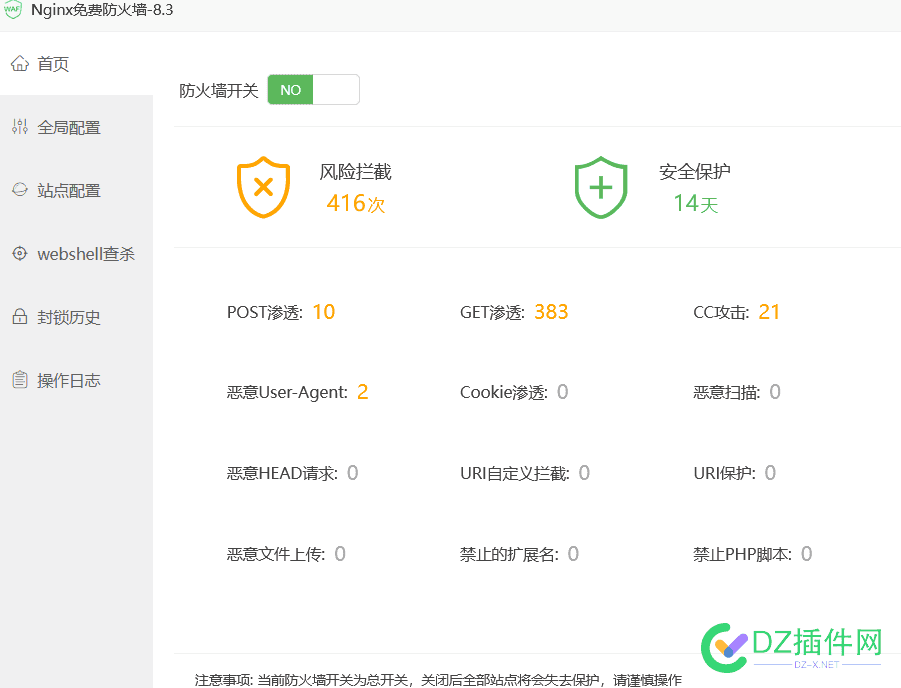Open the 操作日志 menu item
This screenshot has height=688, width=901.
click(x=76, y=380)
